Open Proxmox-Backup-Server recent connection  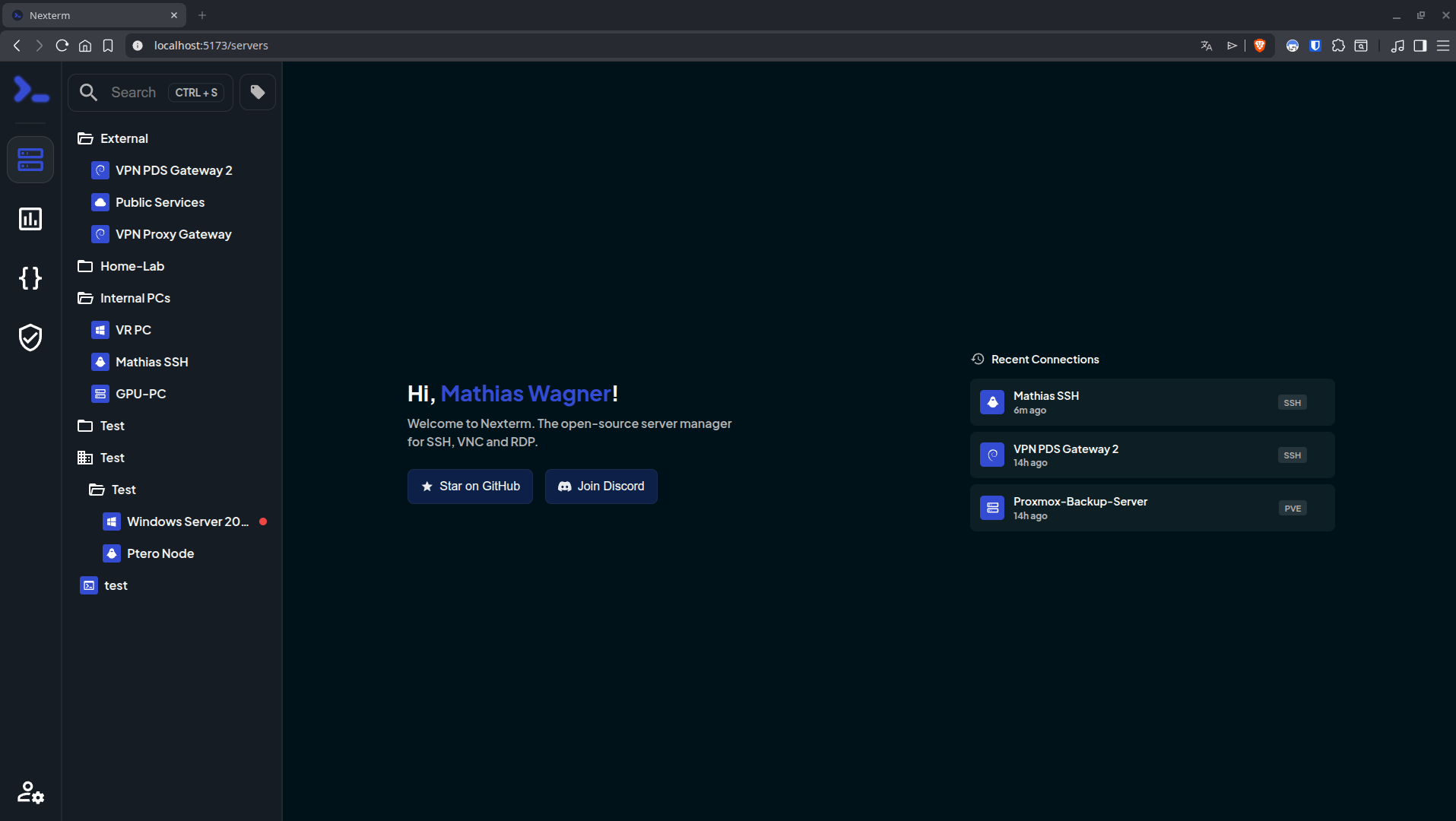click(x=1152, y=508)
